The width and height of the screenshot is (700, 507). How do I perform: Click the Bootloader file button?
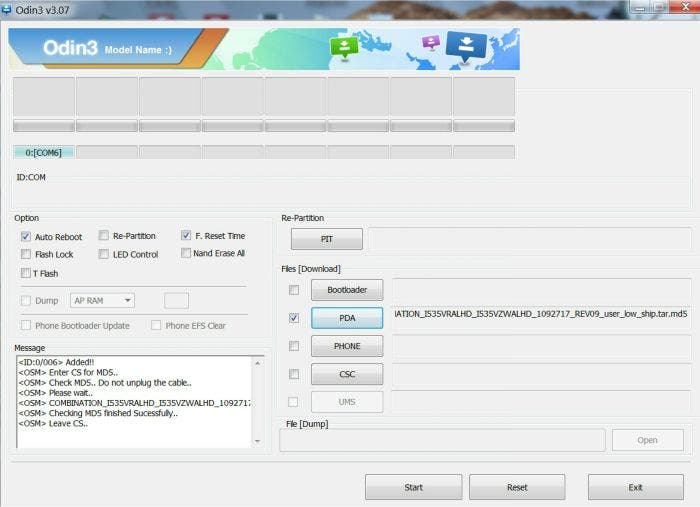[x=346, y=290]
